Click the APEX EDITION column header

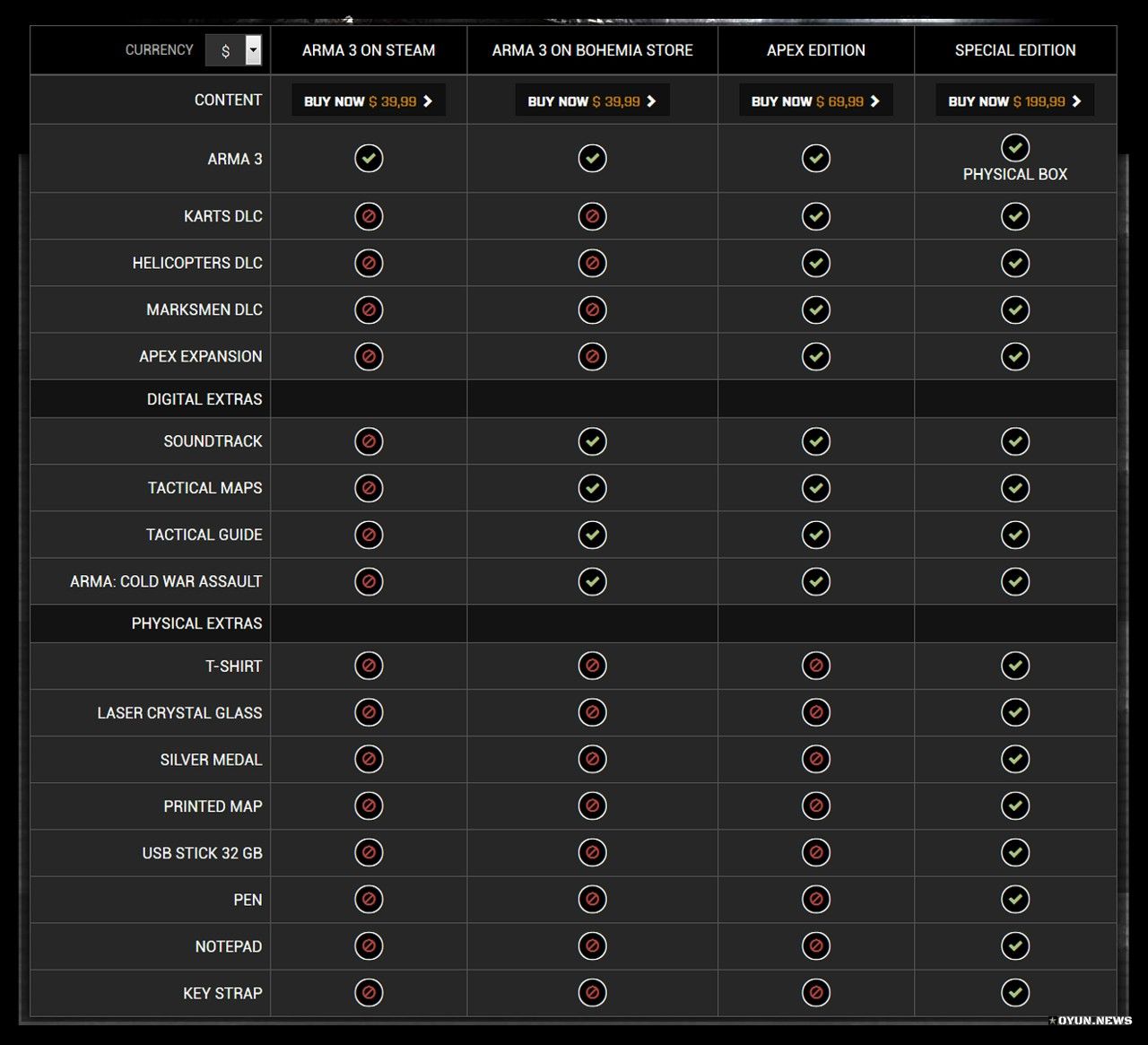point(816,50)
